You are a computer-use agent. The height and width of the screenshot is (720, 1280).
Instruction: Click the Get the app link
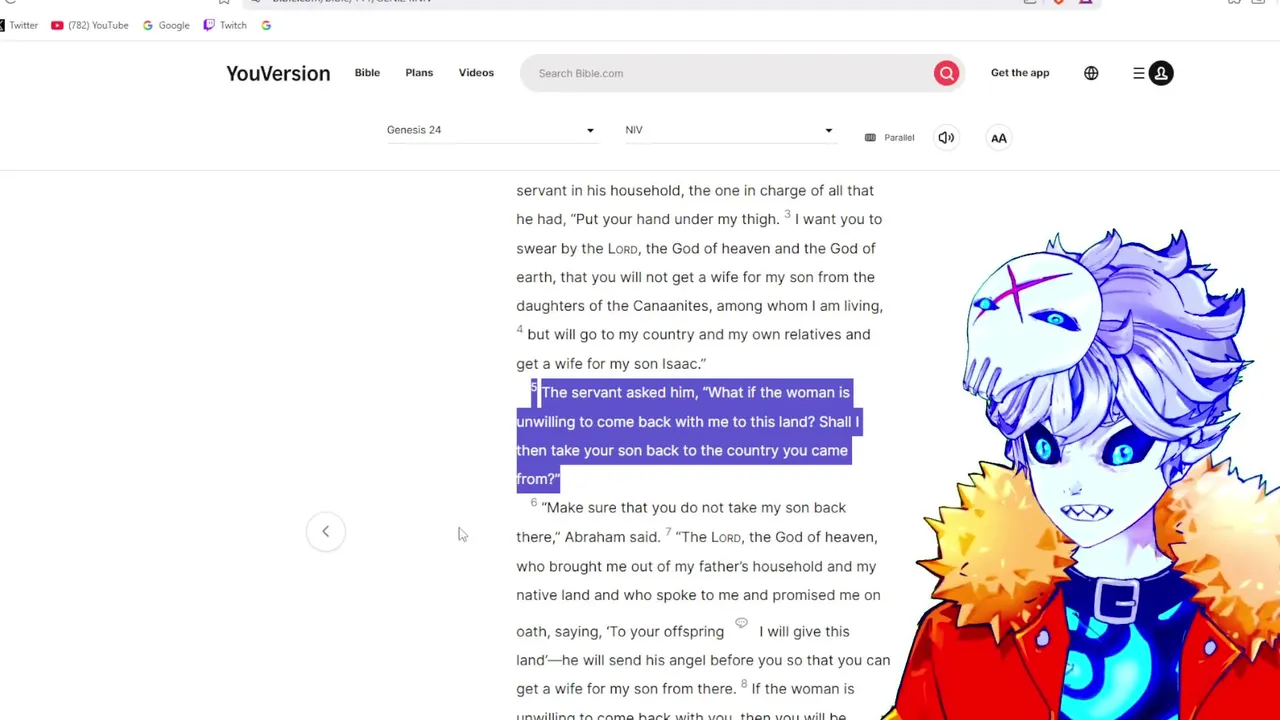(x=1020, y=73)
